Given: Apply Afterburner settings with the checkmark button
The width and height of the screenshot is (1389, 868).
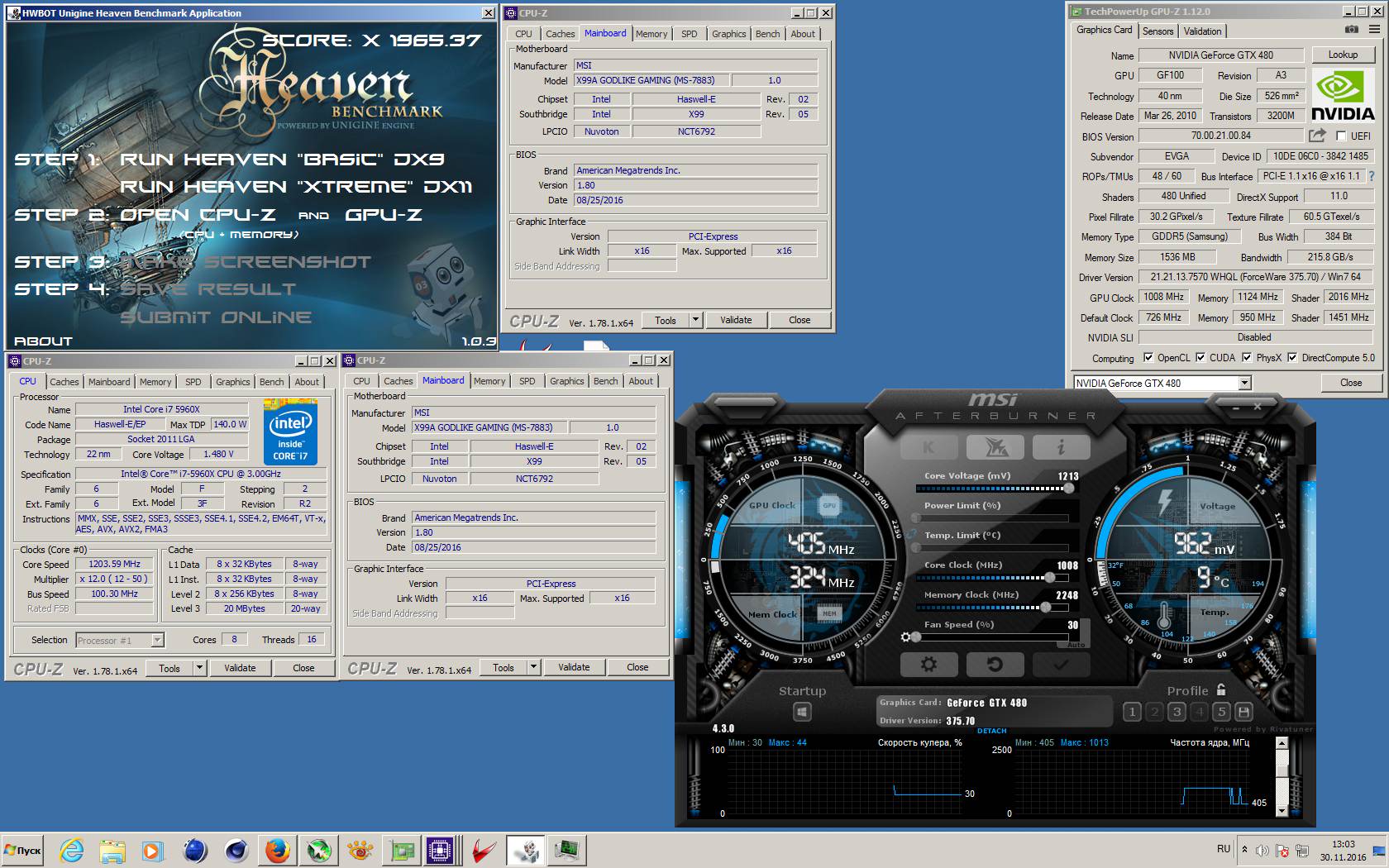Looking at the screenshot, I should click(1061, 665).
